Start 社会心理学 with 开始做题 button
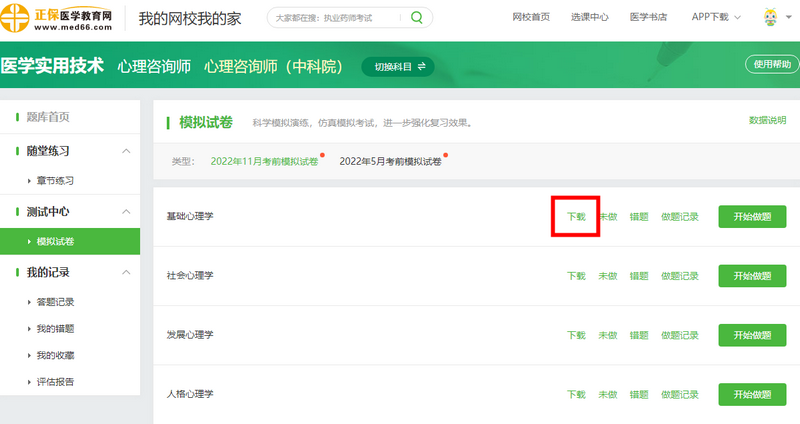 752,276
